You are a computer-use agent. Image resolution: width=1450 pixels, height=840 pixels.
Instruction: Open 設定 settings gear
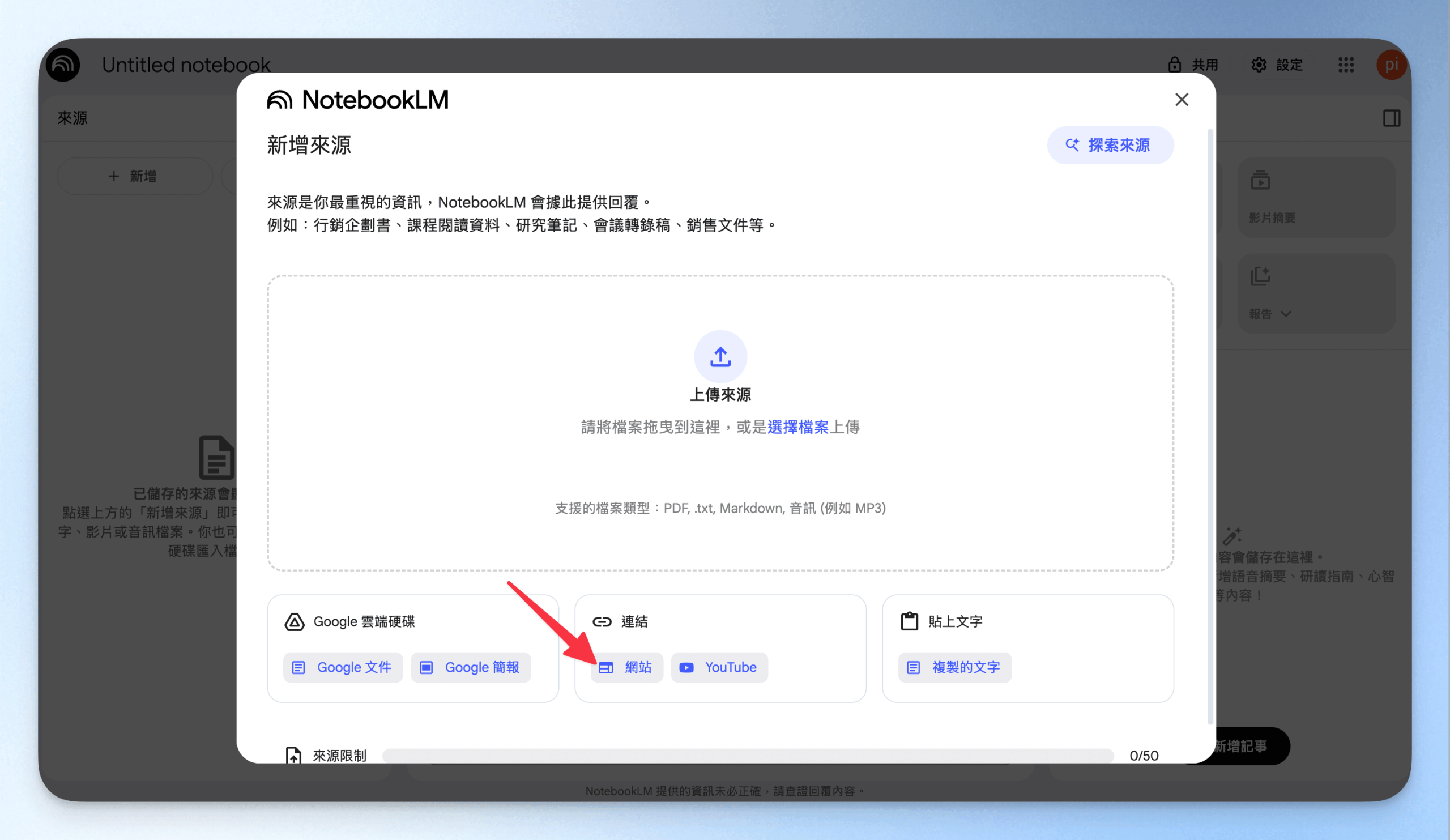click(1277, 65)
